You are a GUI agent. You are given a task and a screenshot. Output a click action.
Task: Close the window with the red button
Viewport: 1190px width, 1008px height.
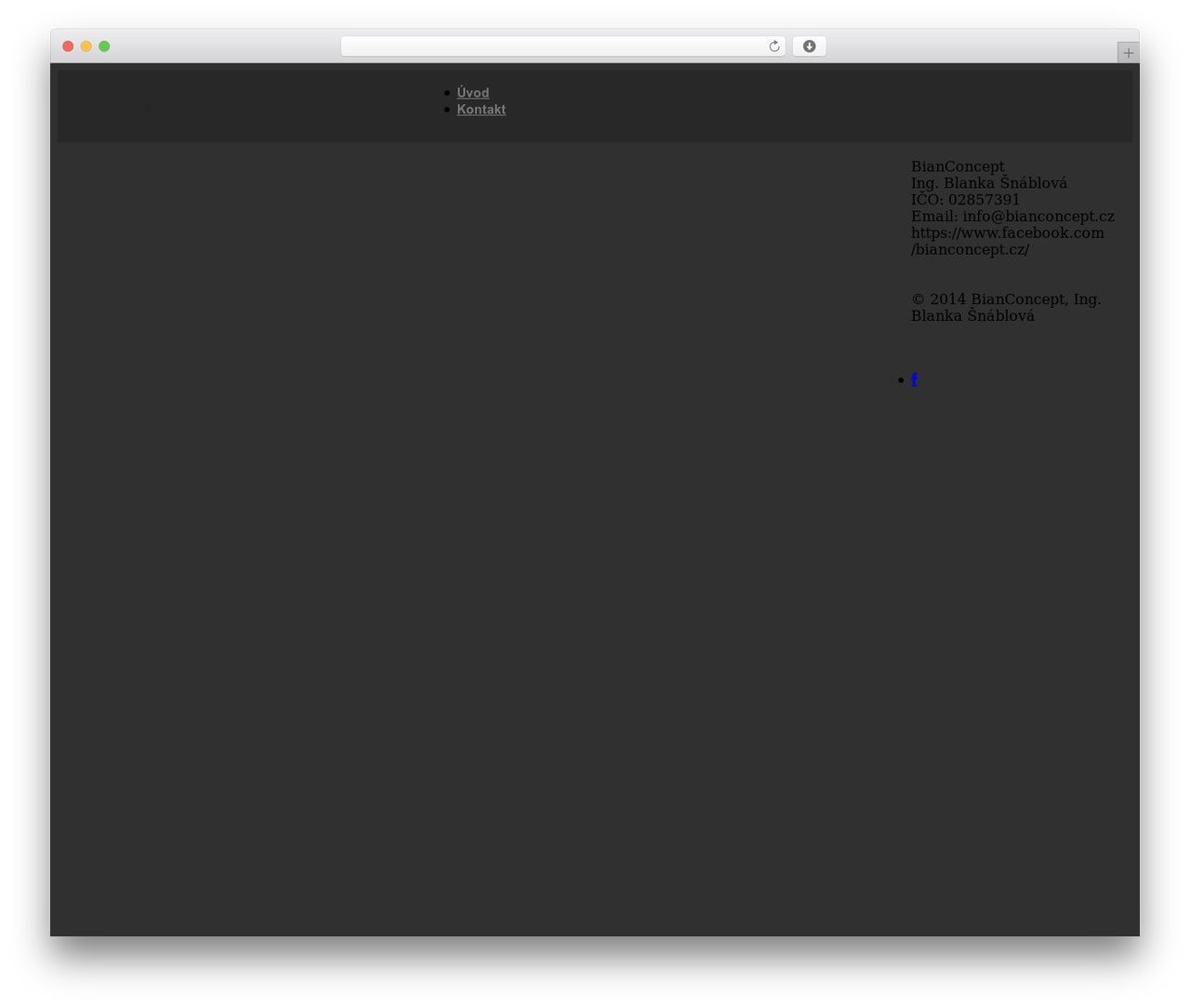pyautogui.click(x=68, y=46)
